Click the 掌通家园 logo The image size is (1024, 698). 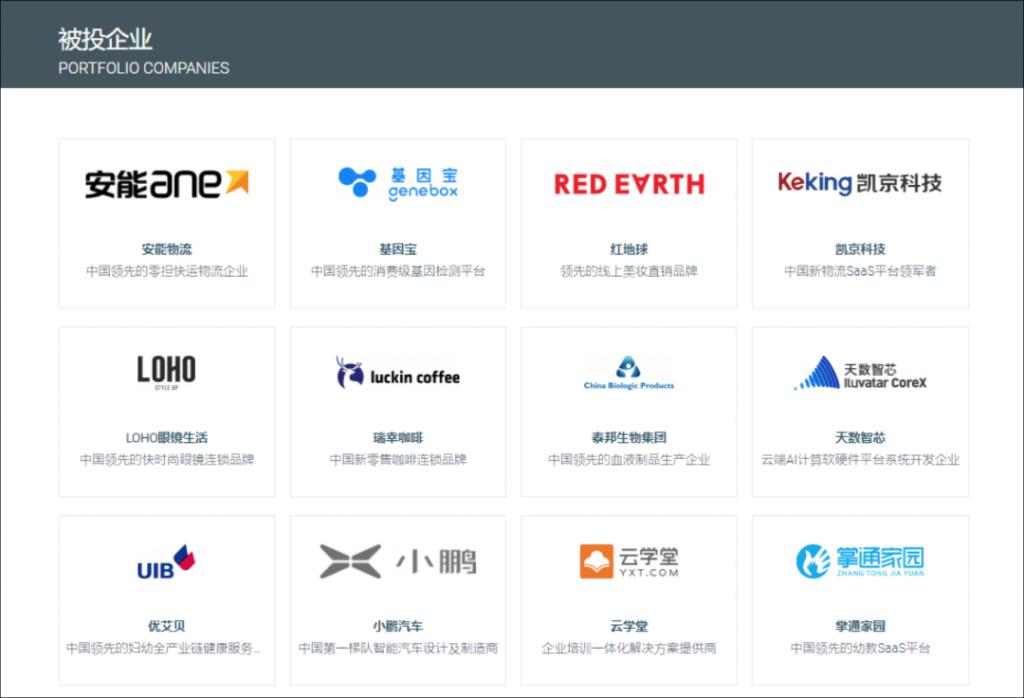click(x=860, y=561)
